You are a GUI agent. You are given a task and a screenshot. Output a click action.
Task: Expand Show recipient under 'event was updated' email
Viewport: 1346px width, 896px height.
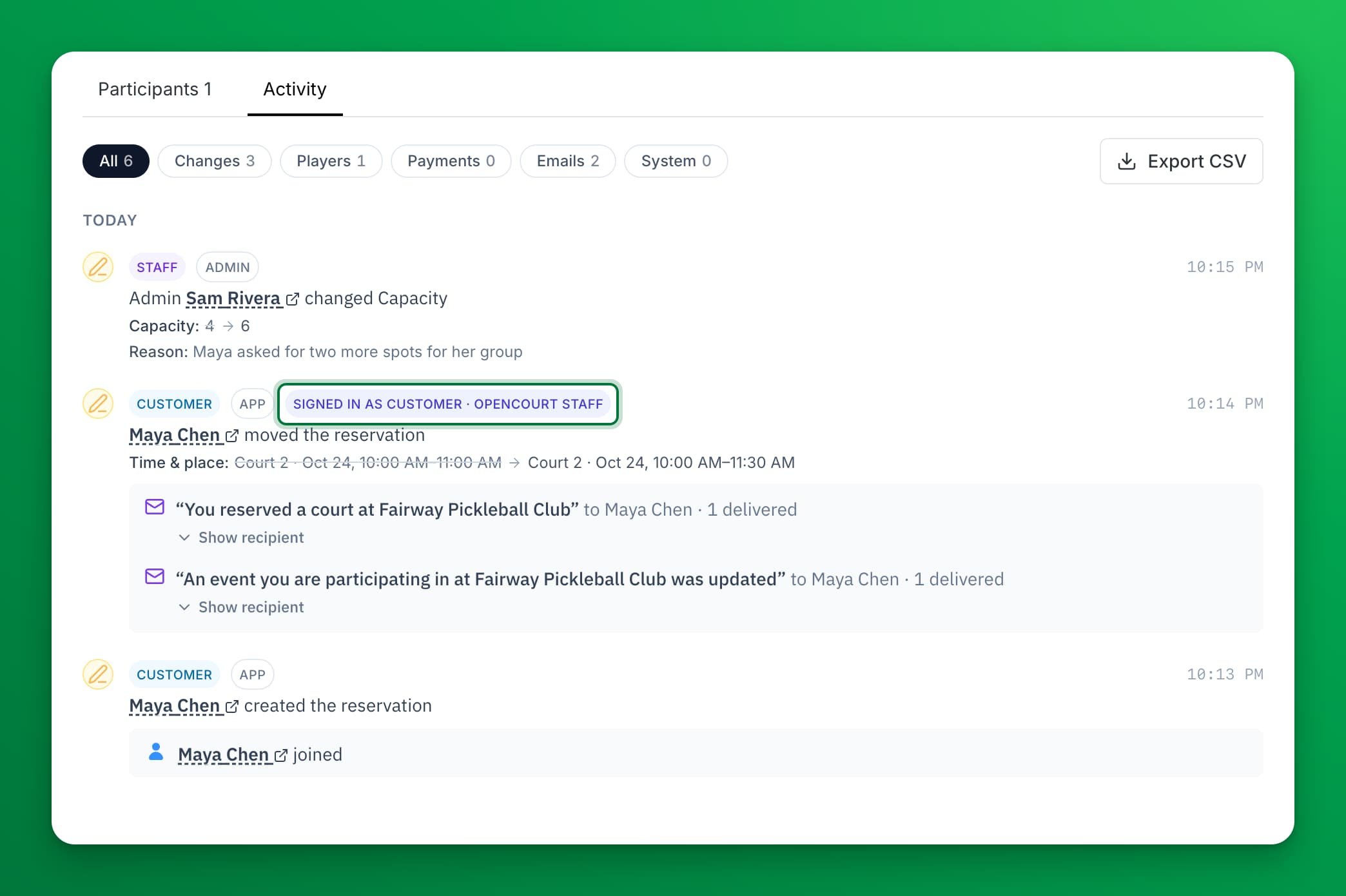tap(241, 607)
